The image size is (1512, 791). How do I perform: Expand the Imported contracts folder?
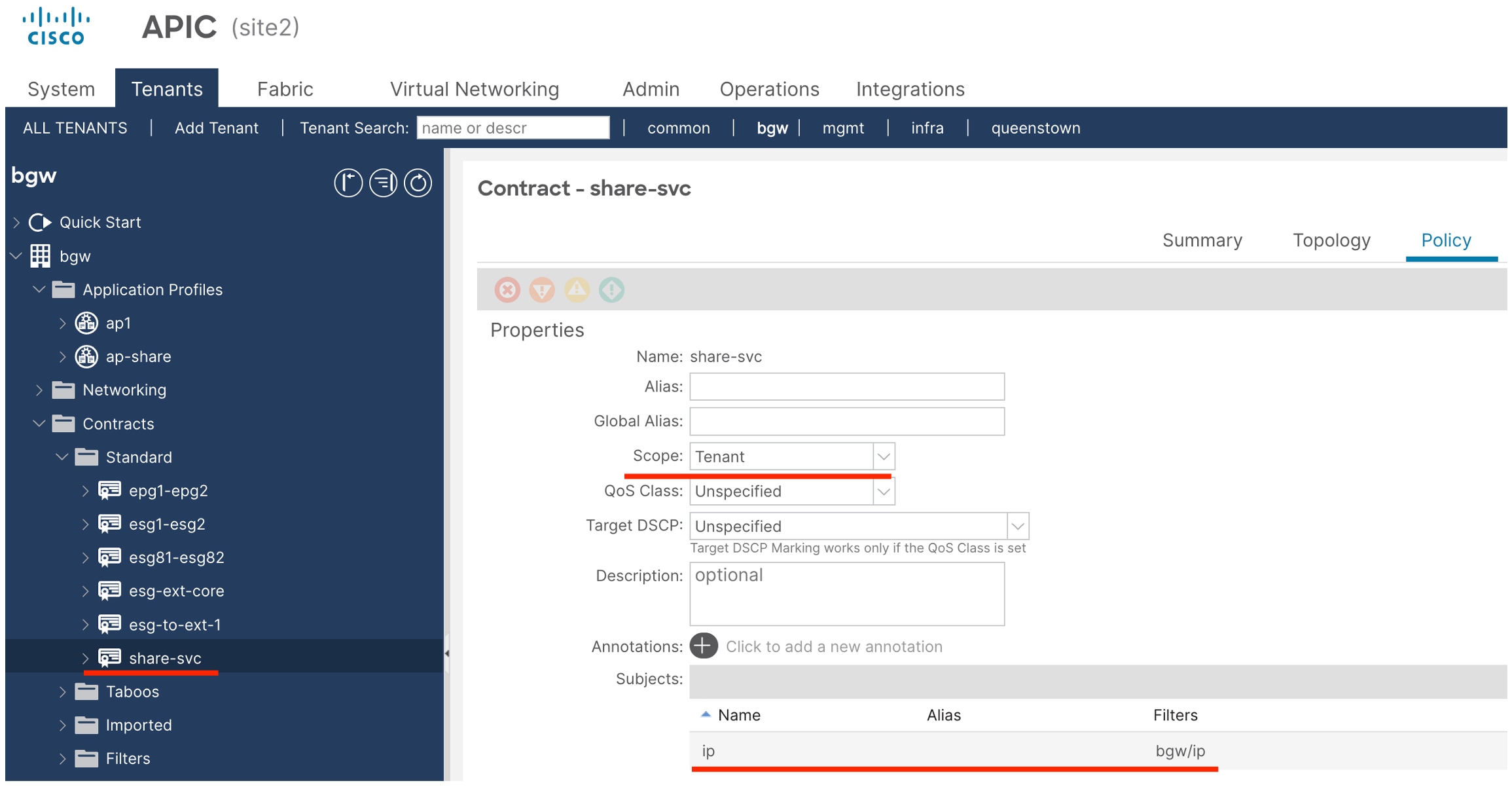click(62, 725)
